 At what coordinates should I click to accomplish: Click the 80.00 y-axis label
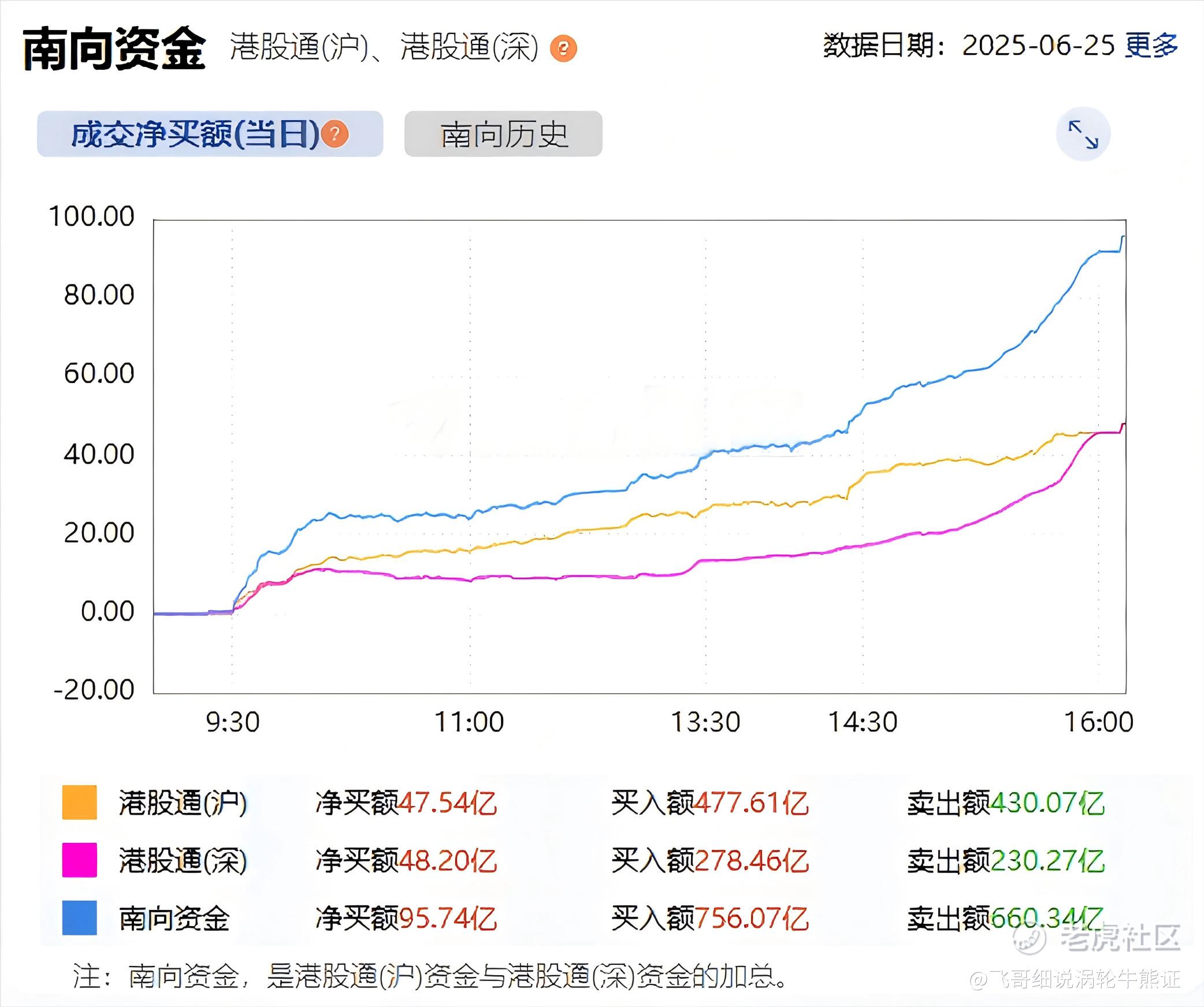pyautogui.click(x=99, y=295)
